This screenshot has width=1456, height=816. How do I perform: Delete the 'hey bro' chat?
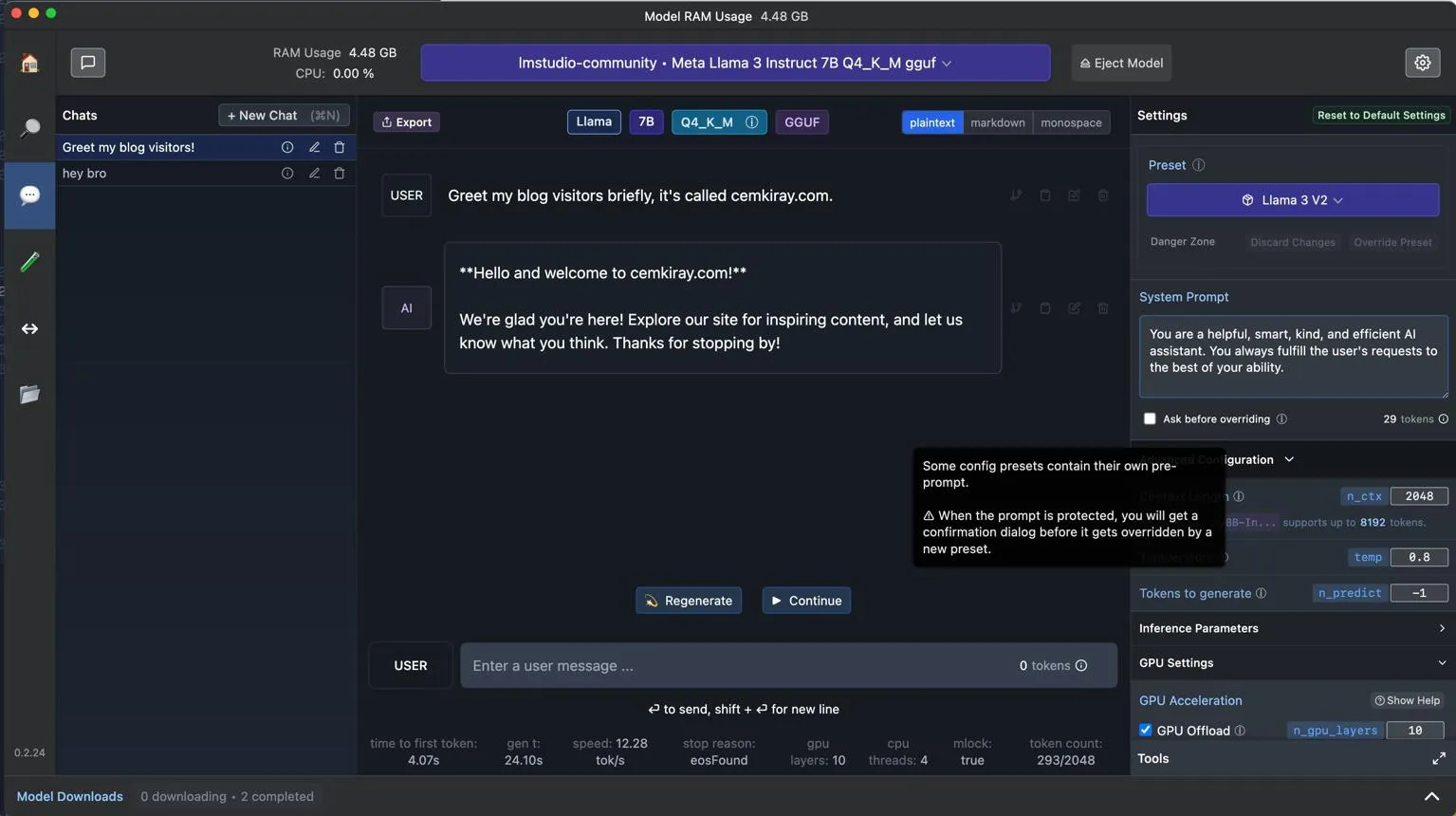tap(340, 174)
